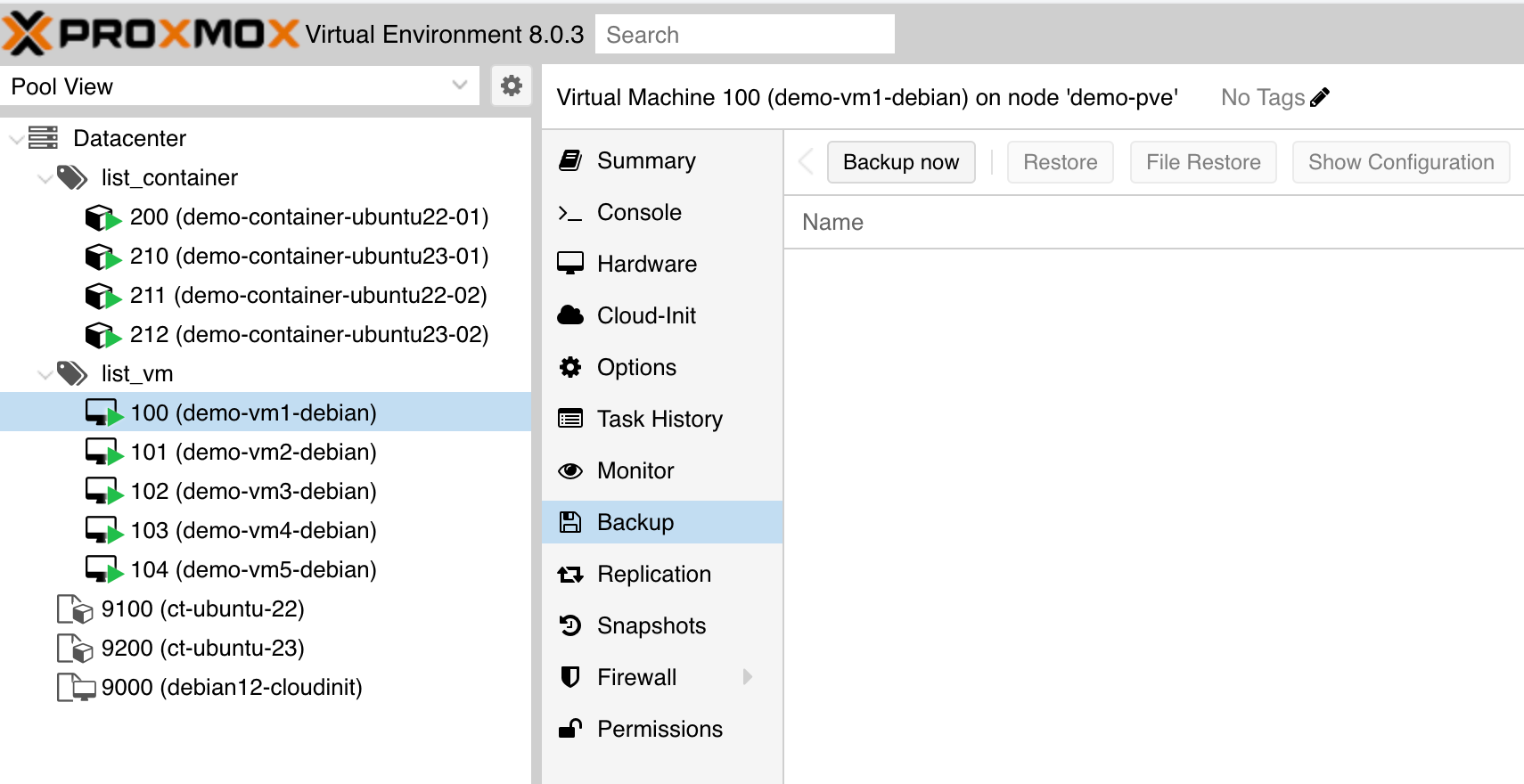
Task: Open the Summary tab
Action: [x=662, y=160]
